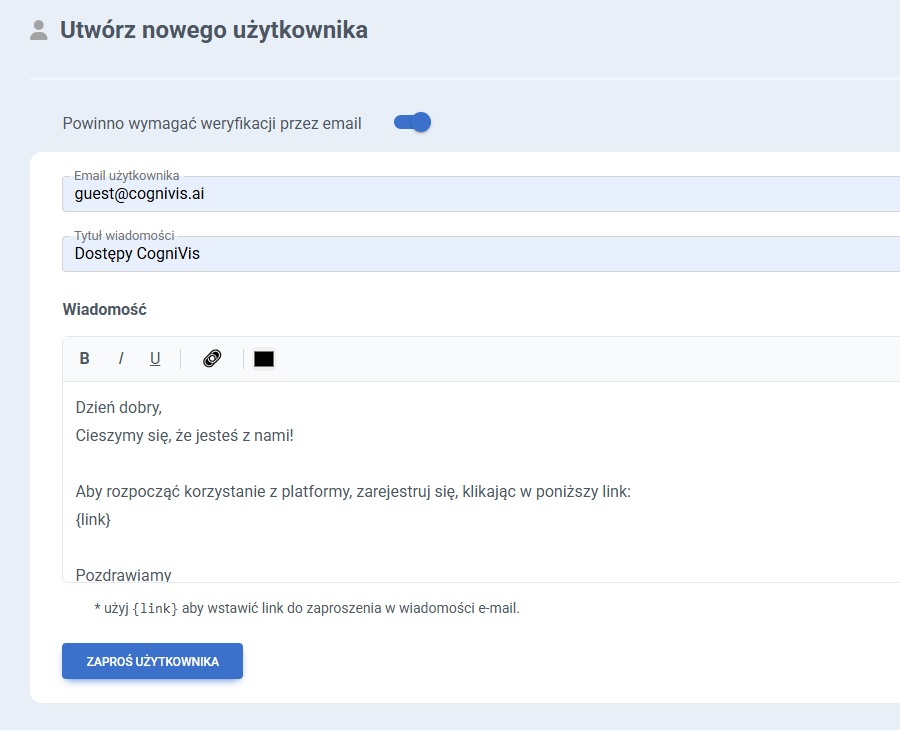
Task: Click into the 'Tytuł wiadomości' field
Action: (480, 254)
